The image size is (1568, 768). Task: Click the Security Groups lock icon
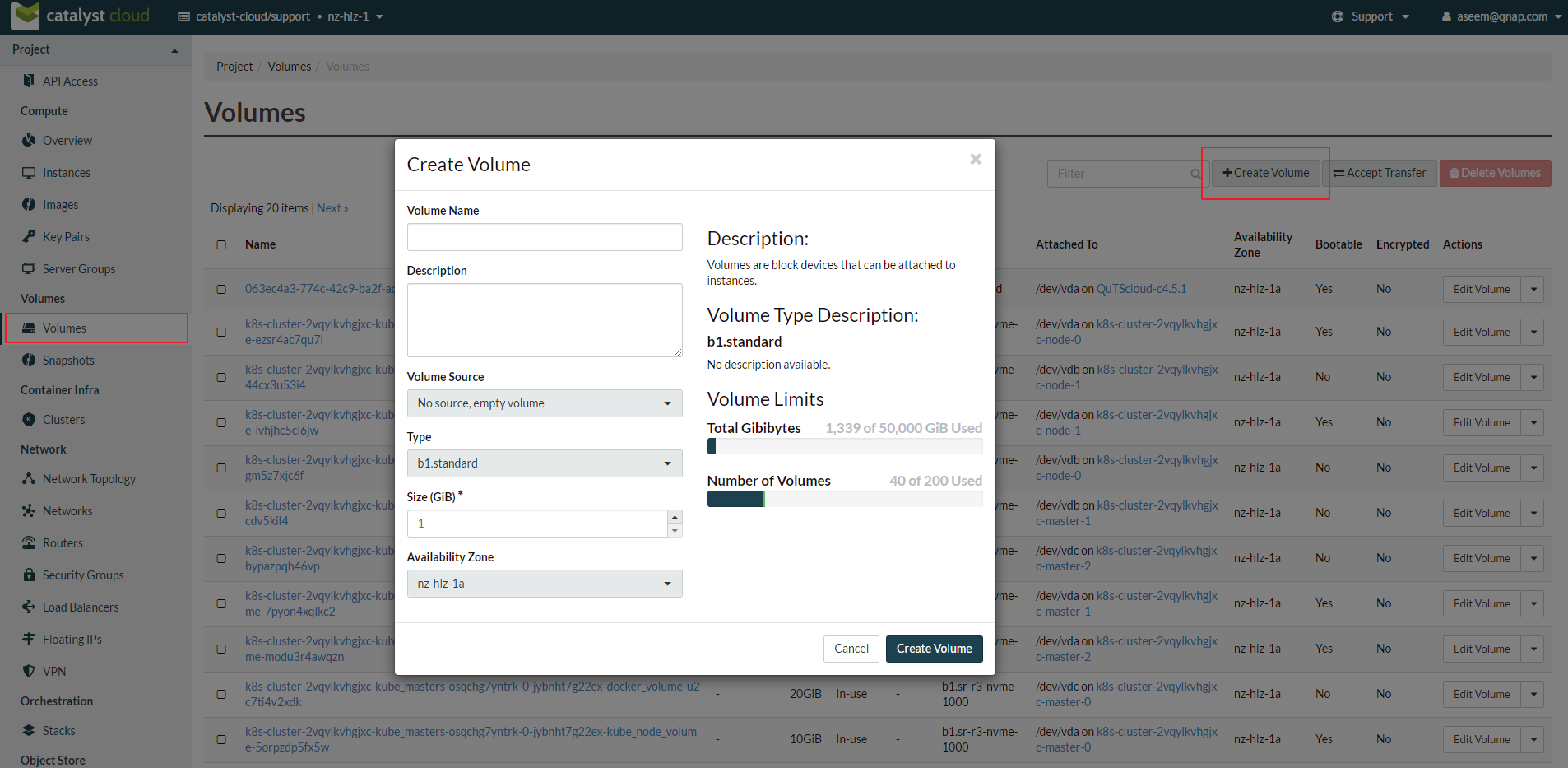click(29, 575)
